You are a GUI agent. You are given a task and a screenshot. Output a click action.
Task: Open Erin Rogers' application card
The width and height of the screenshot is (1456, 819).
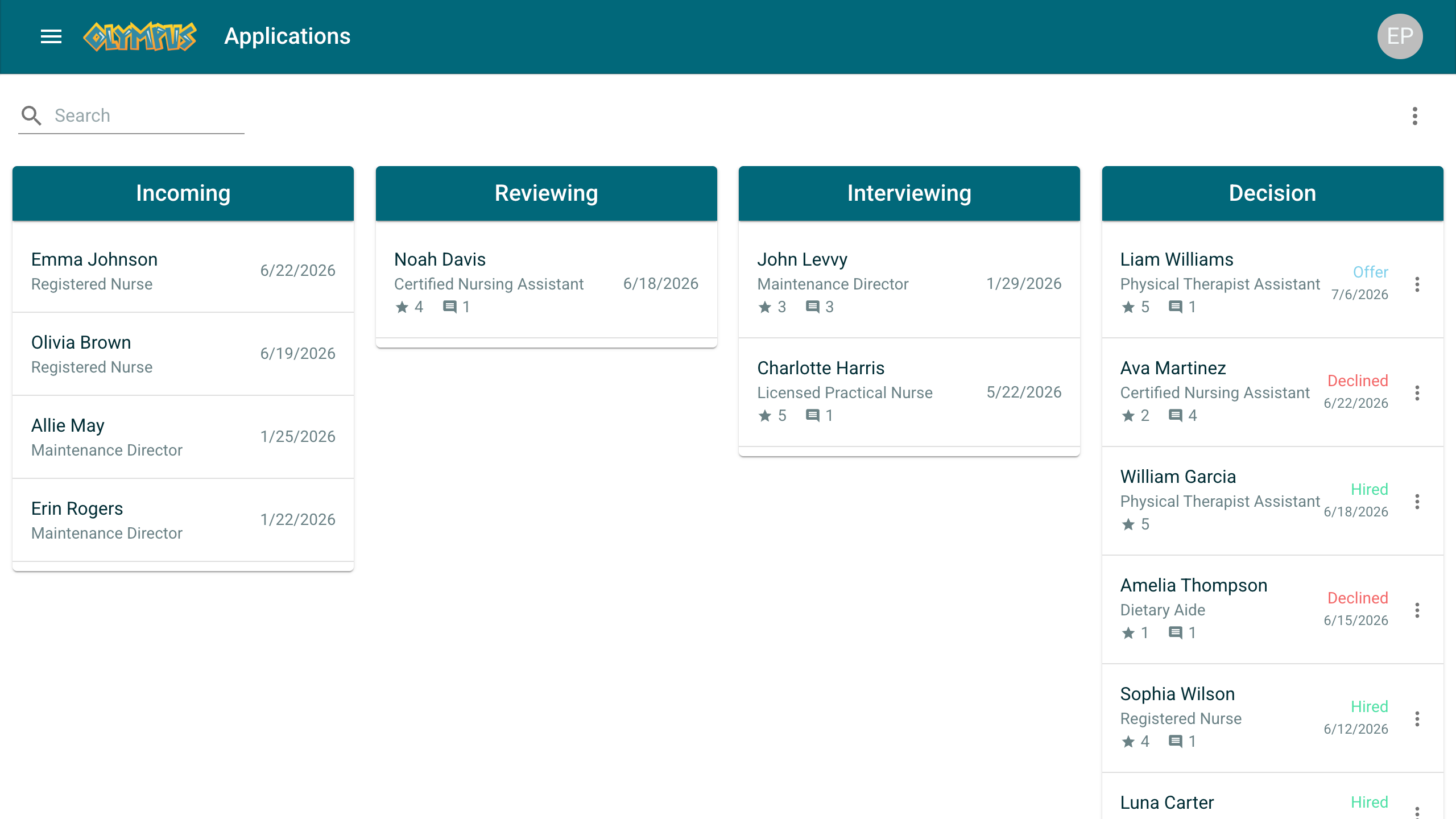click(183, 520)
